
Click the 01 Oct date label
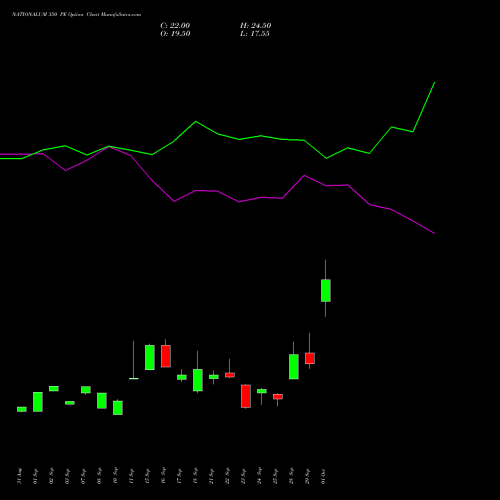click(324, 476)
